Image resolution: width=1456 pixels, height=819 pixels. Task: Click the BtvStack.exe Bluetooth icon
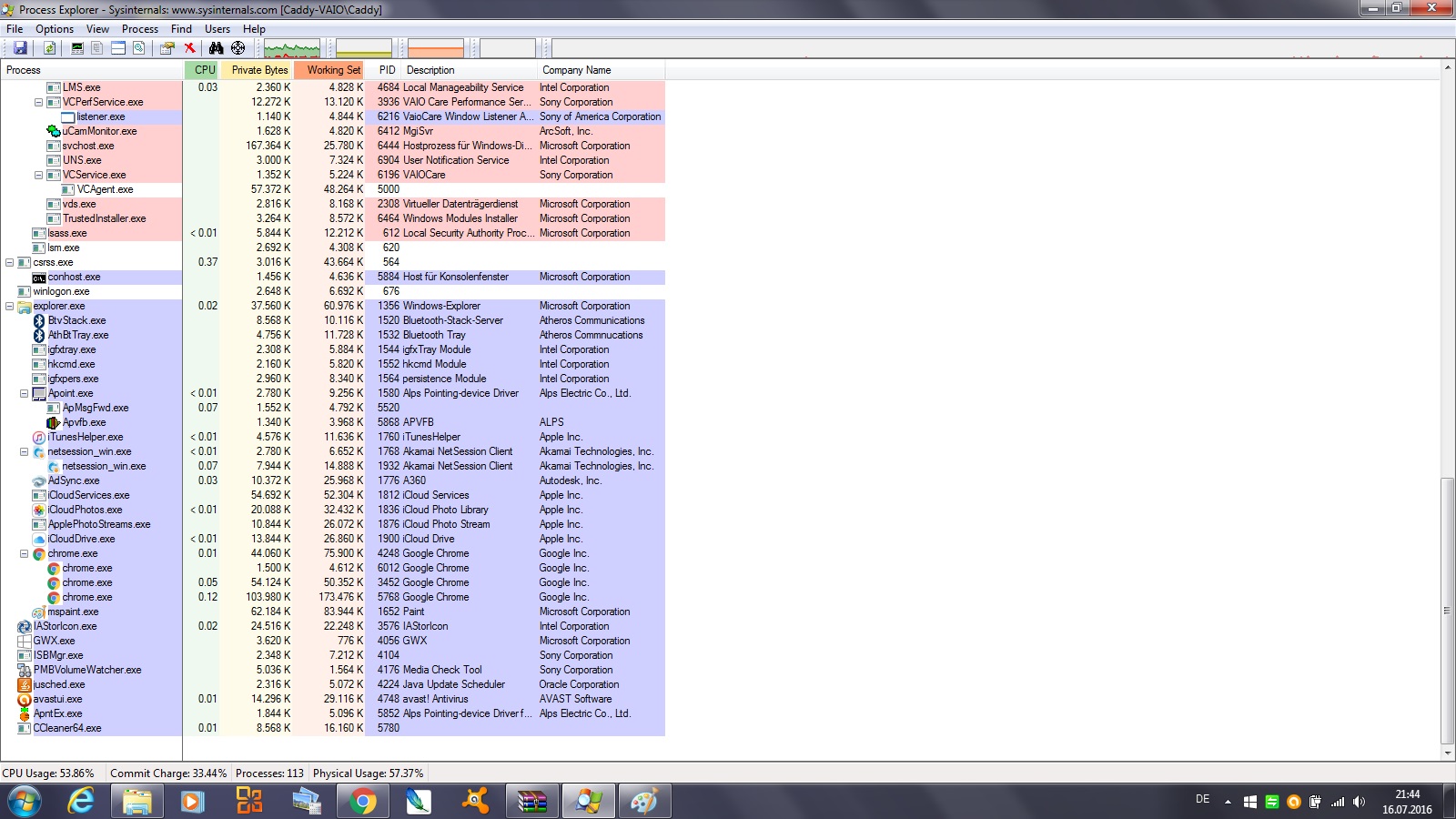coord(39,320)
